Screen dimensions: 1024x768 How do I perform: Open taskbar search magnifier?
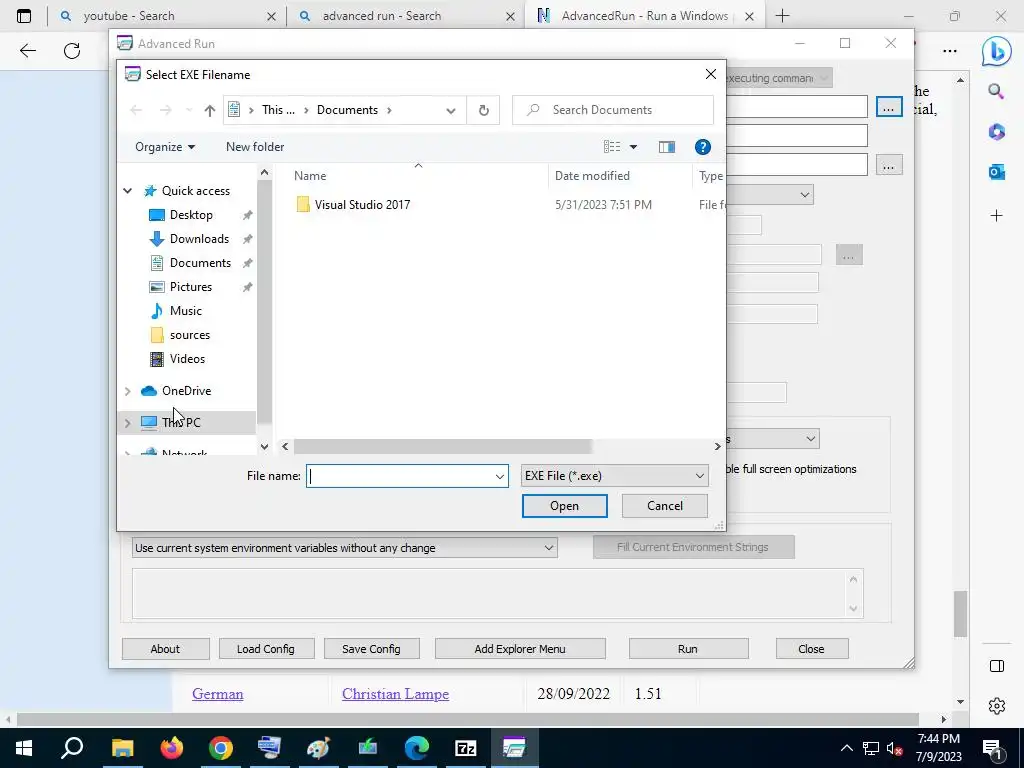[72, 748]
